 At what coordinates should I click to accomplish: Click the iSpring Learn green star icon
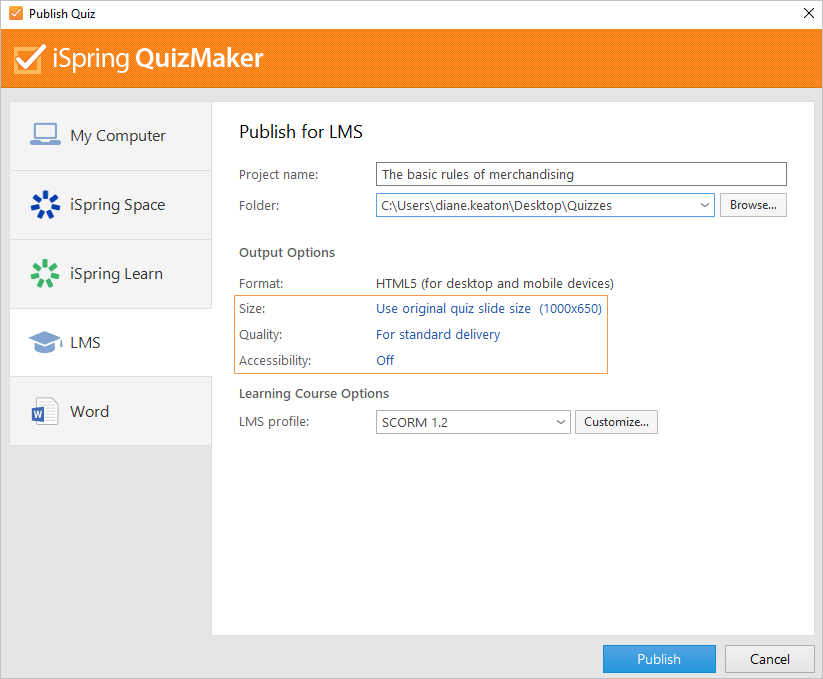coord(45,273)
